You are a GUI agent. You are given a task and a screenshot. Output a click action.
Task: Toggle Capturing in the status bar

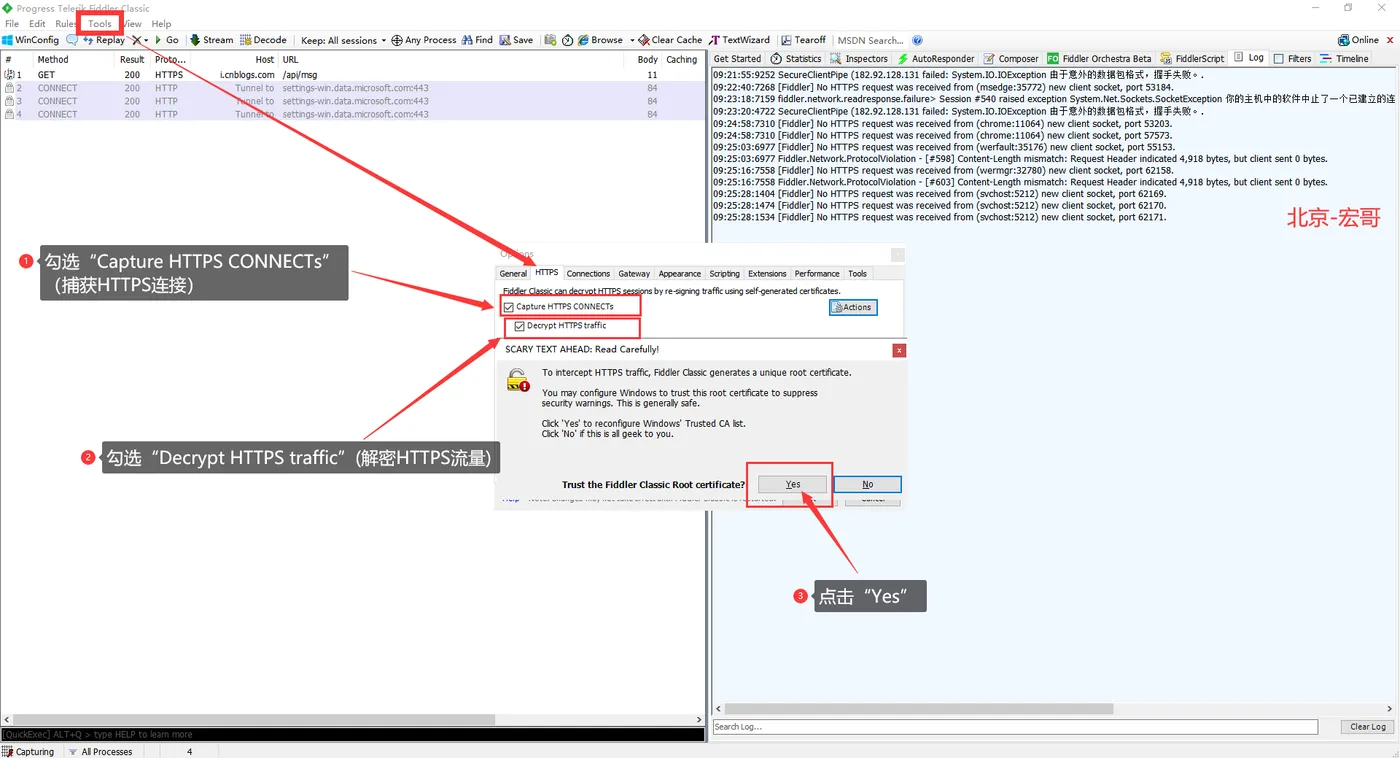click(x=29, y=751)
